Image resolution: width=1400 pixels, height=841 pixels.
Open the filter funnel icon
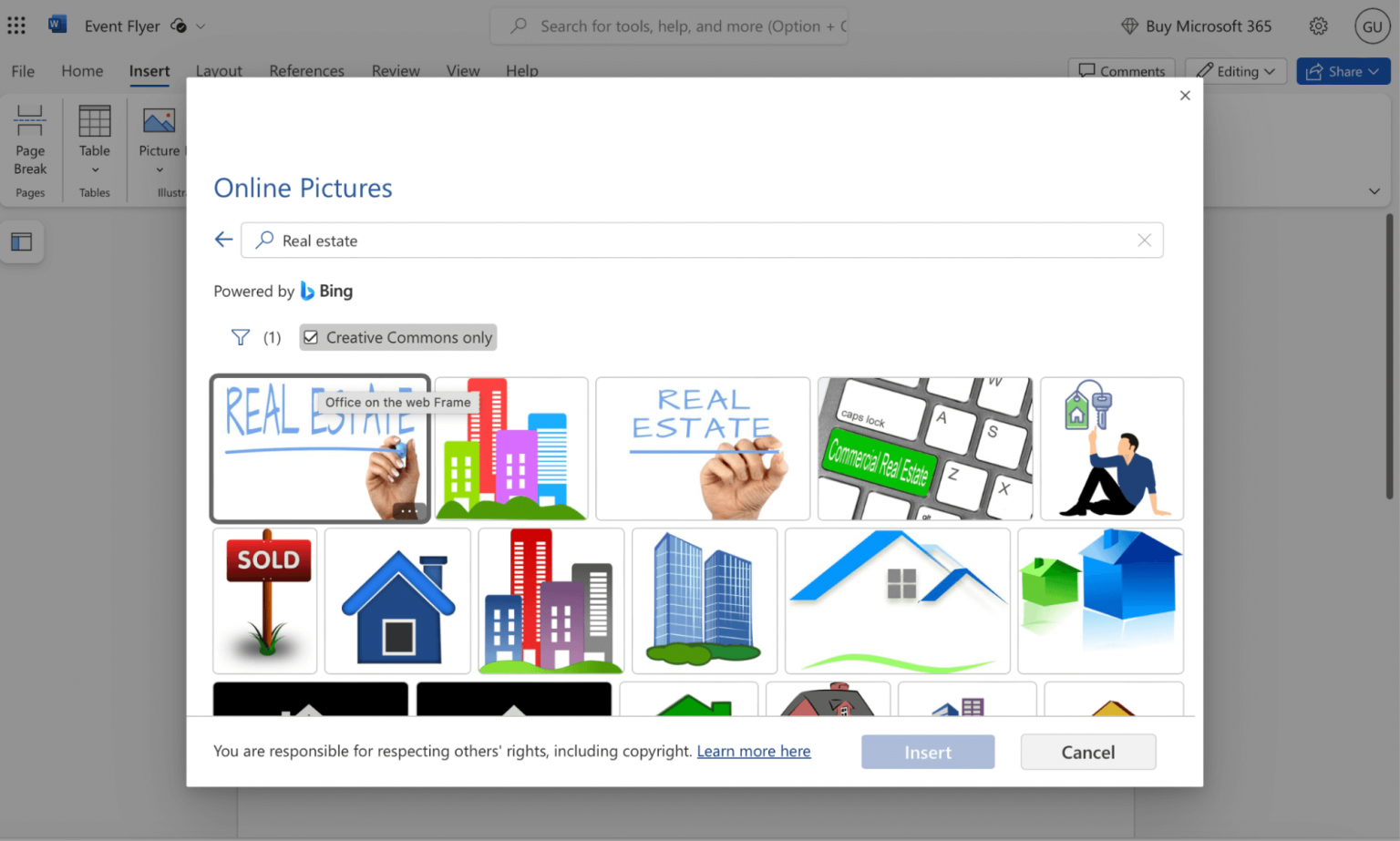[241, 338]
